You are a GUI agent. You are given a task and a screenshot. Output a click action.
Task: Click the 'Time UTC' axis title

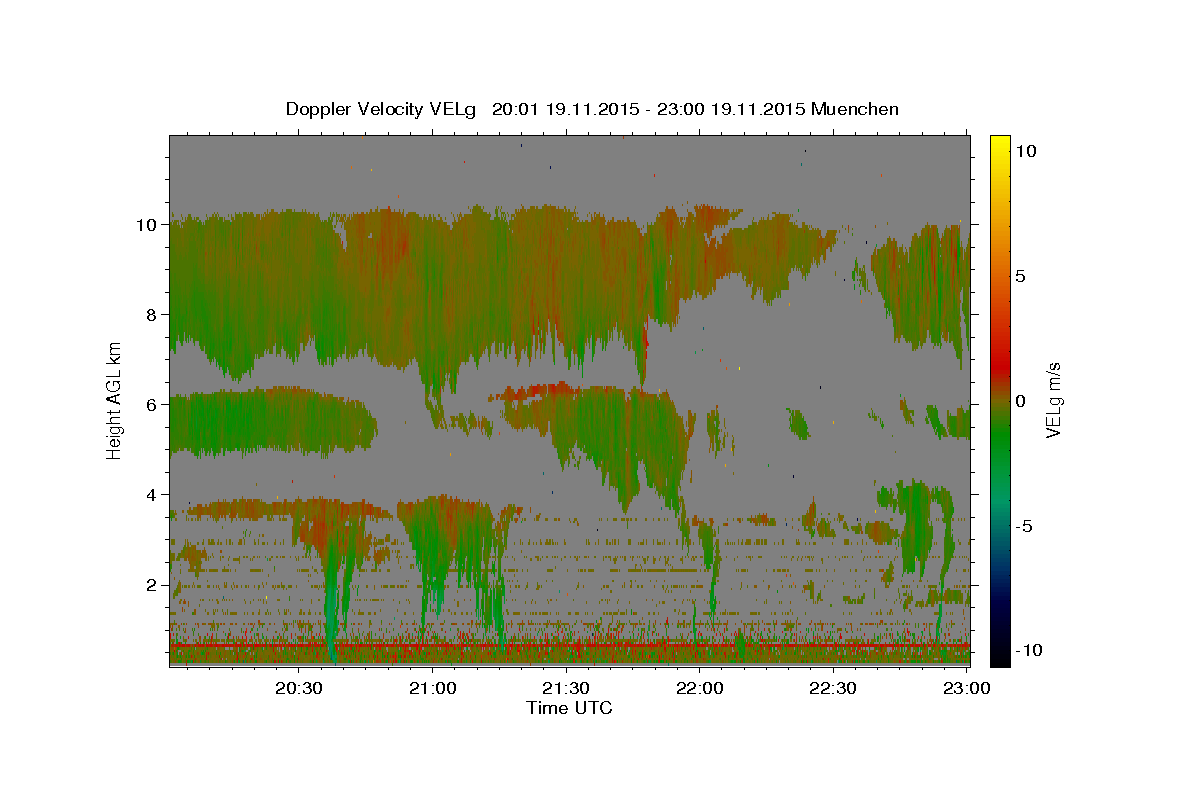[x=569, y=708]
